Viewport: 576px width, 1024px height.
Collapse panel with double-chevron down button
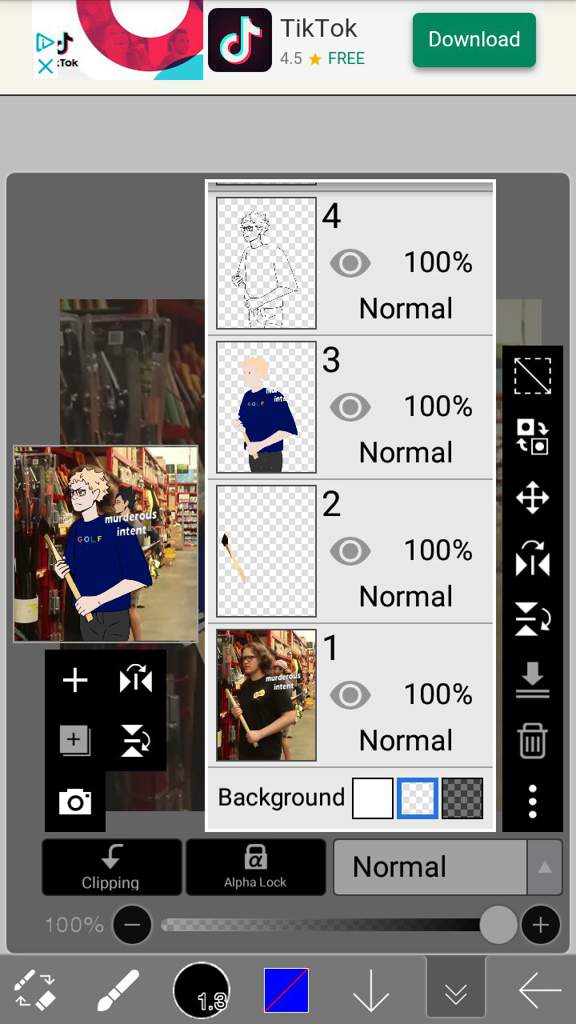455,991
